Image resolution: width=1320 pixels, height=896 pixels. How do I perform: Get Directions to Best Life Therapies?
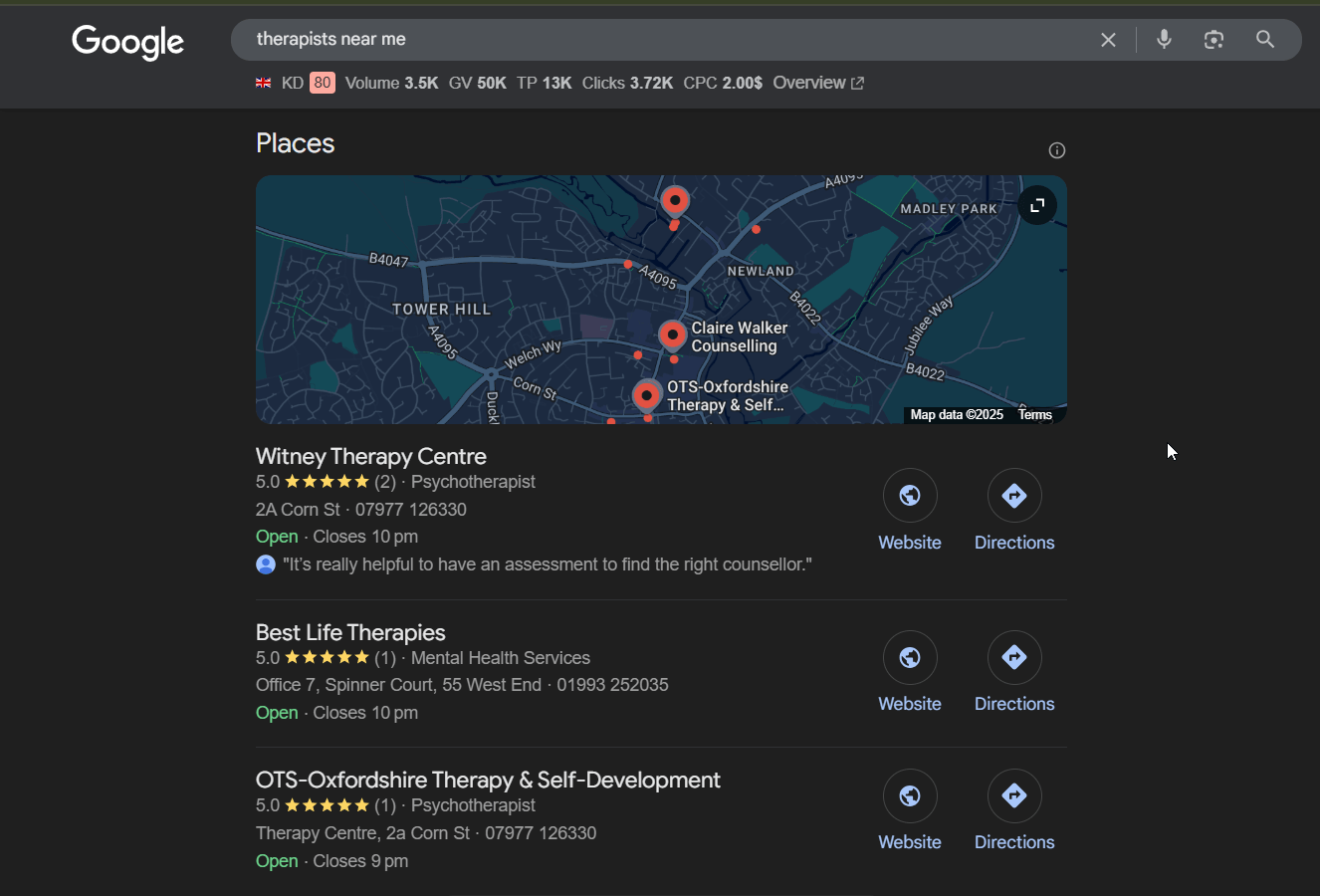1013,657
